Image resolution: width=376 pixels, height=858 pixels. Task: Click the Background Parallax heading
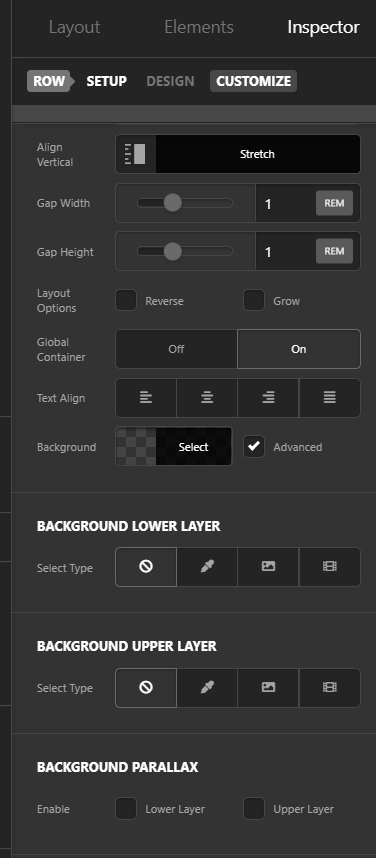click(x=117, y=767)
